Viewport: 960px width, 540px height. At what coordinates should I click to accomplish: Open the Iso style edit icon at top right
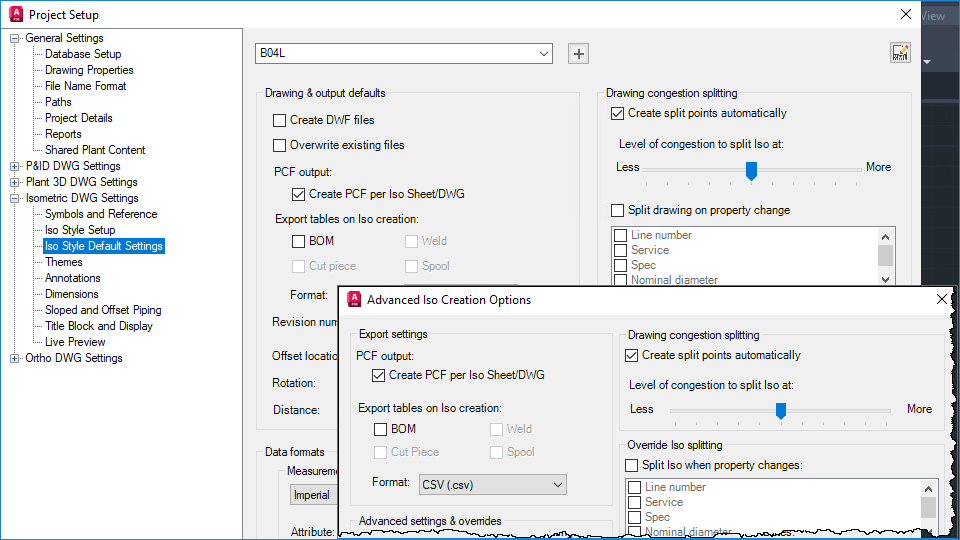tap(900, 53)
